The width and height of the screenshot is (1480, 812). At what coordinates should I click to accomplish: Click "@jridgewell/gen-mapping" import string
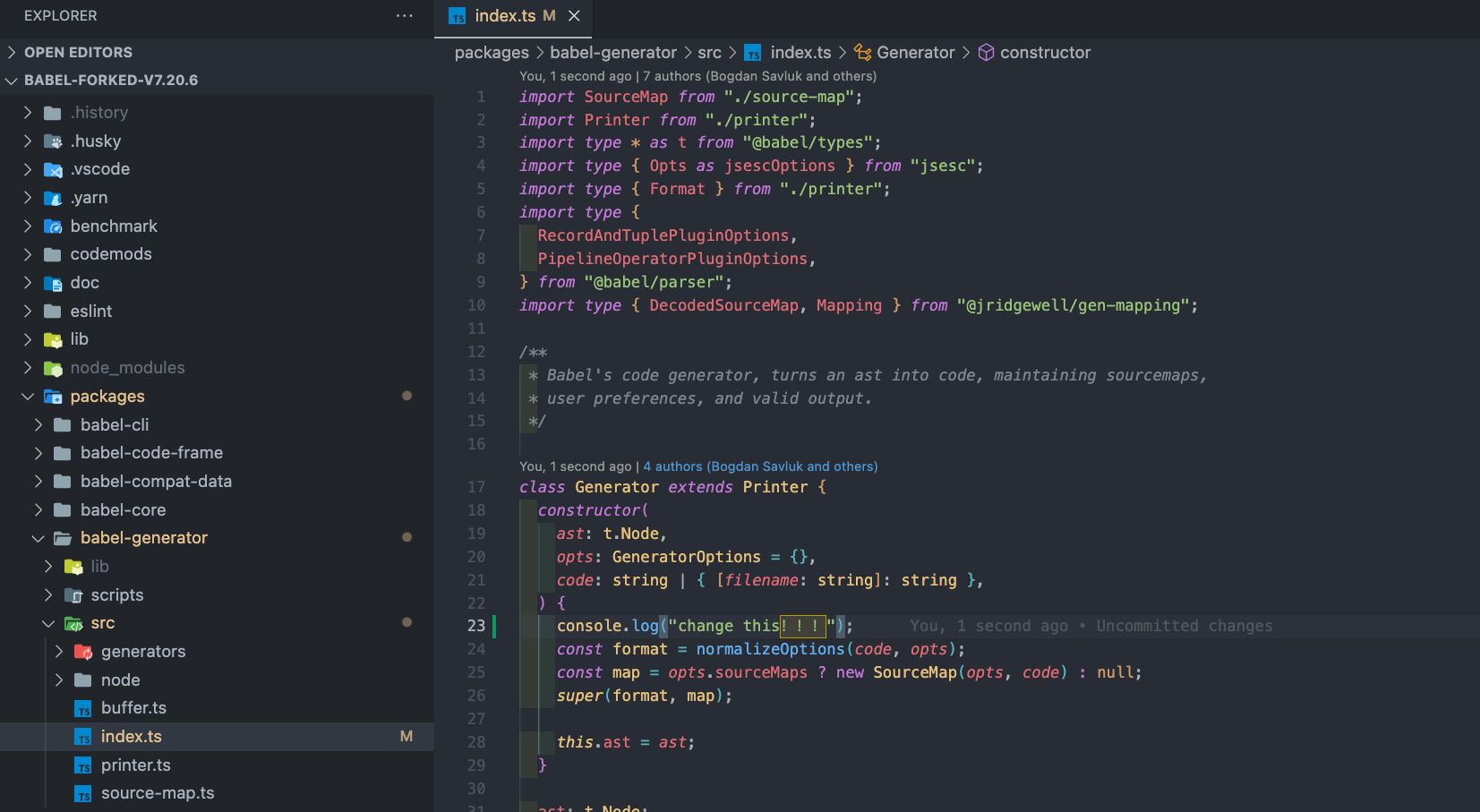tap(1073, 305)
